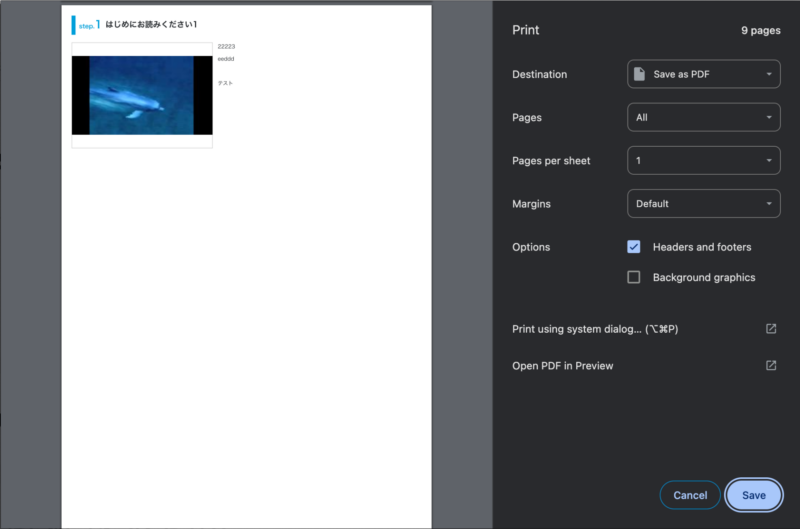The height and width of the screenshot is (529, 800).
Task: Click the arrow on the Pages per sheet field
Action: 768,161
